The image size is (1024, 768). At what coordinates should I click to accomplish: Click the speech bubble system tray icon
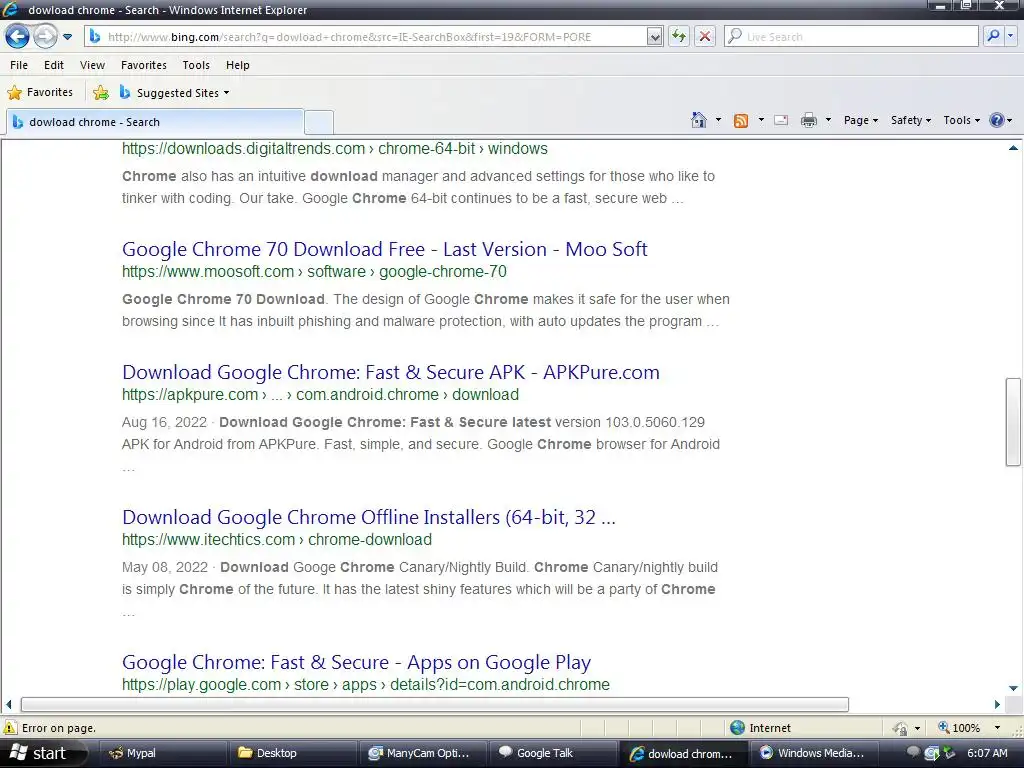913,752
